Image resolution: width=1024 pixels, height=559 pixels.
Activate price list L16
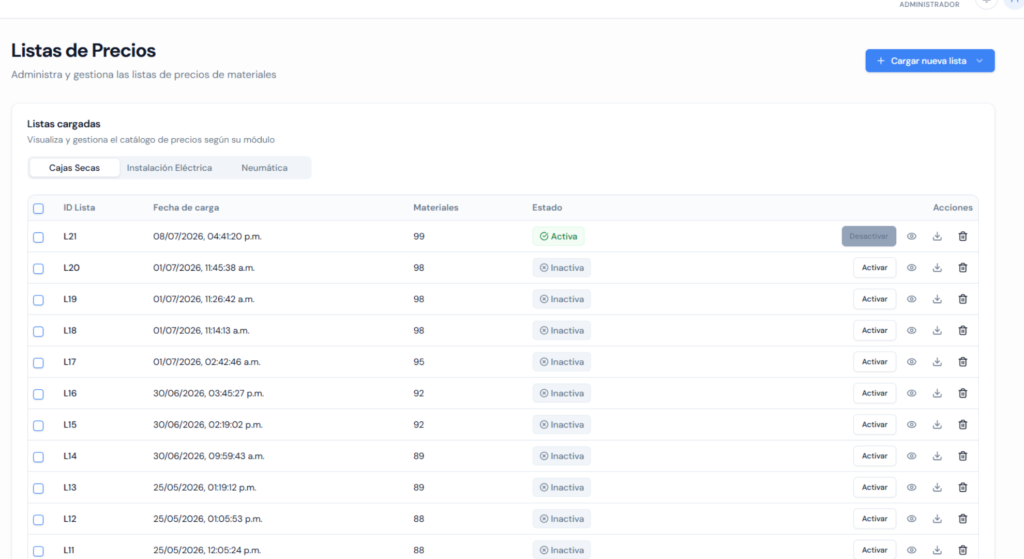point(874,393)
